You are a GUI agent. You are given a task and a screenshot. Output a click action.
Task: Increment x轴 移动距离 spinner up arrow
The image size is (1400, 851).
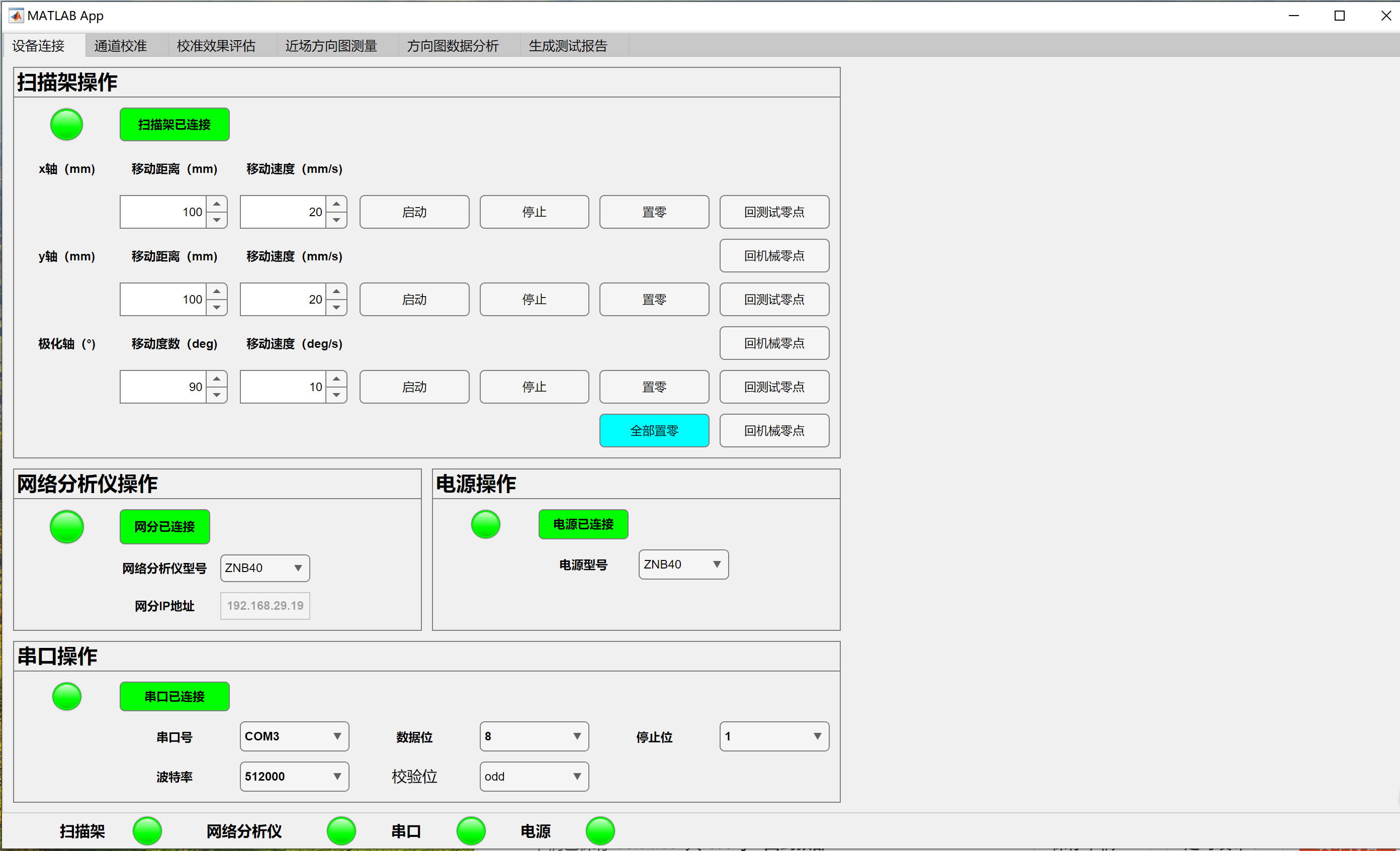click(x=216, y=204)
